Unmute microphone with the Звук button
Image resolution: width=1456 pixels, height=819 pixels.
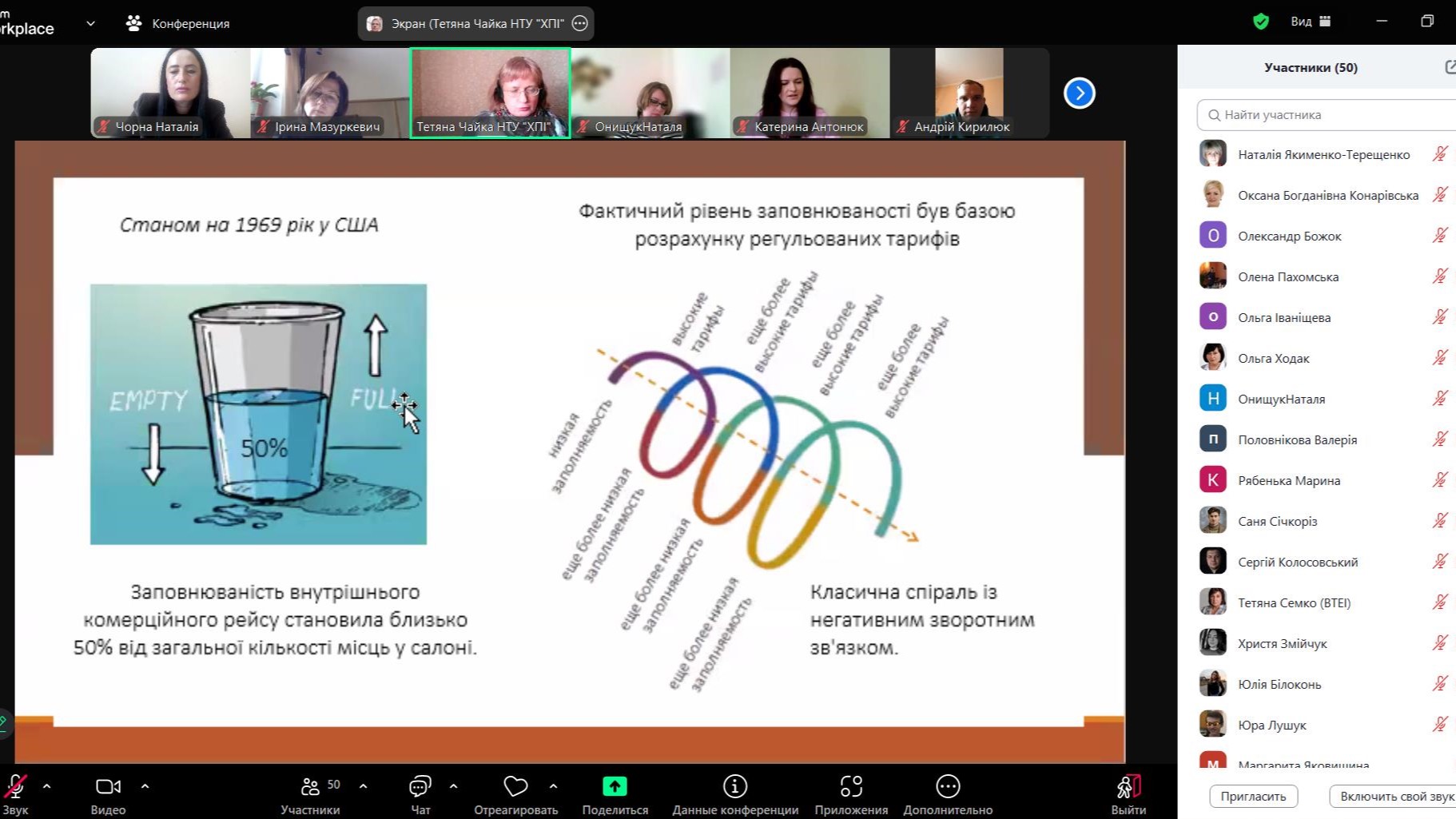click(15, 787)
